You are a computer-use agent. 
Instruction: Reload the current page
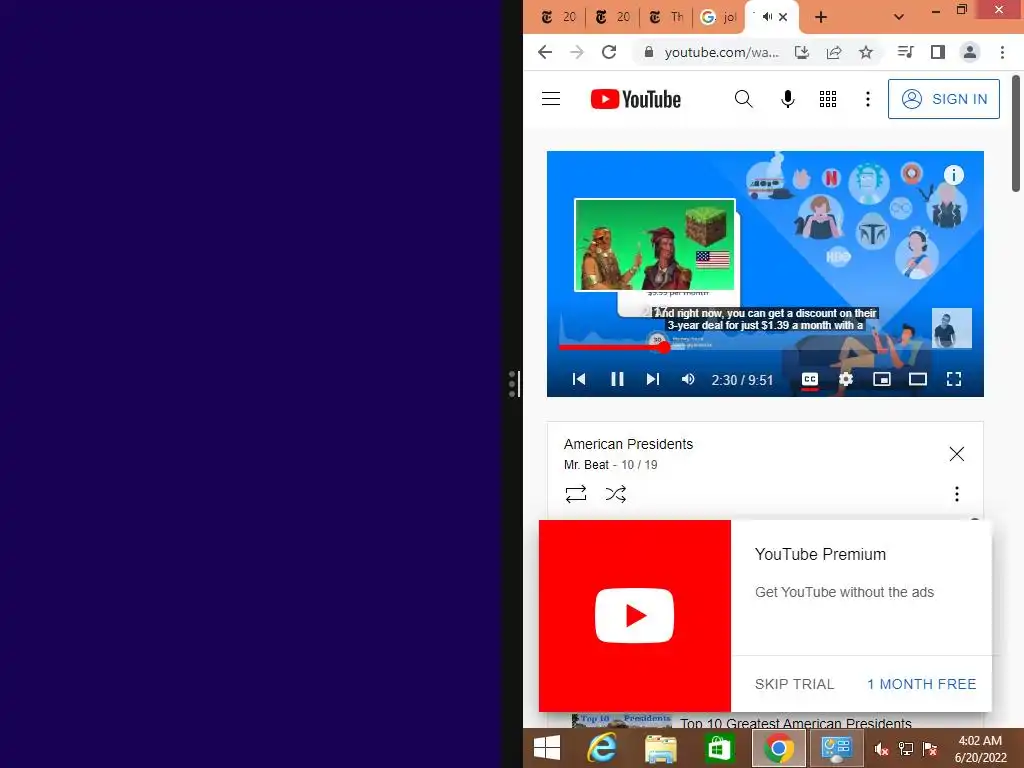point(609,52)
